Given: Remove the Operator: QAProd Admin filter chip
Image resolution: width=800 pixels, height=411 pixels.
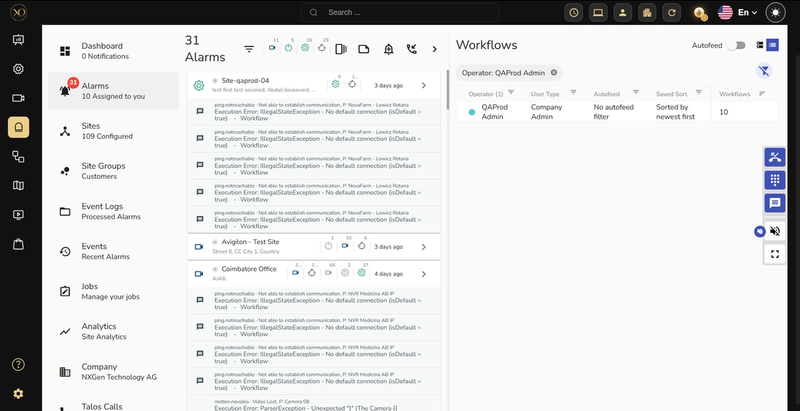Looking at the screenshot, I should pyautogui.click(x=554, y=72).
